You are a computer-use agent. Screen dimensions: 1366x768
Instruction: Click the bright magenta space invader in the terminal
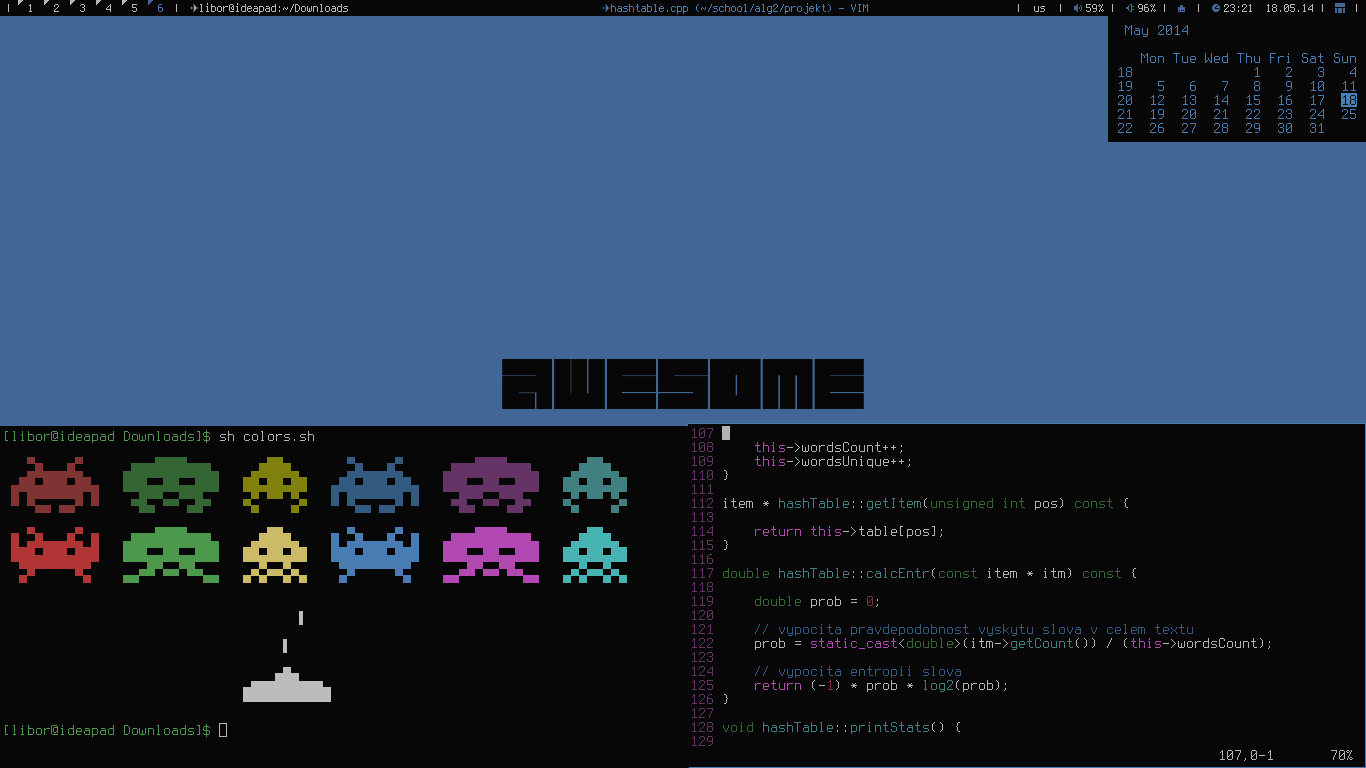[491, 555]
